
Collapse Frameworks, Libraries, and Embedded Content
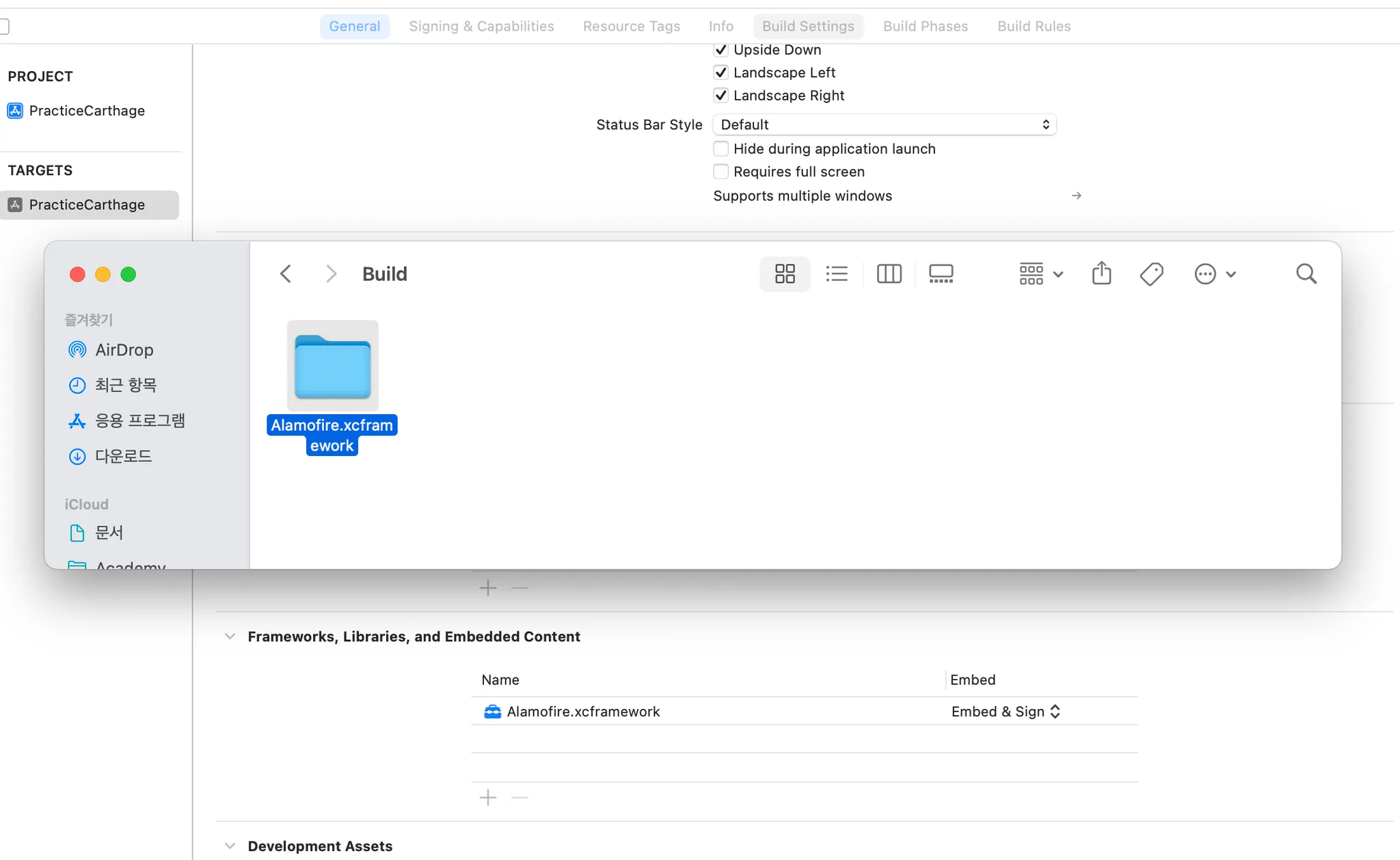[230, 636]
